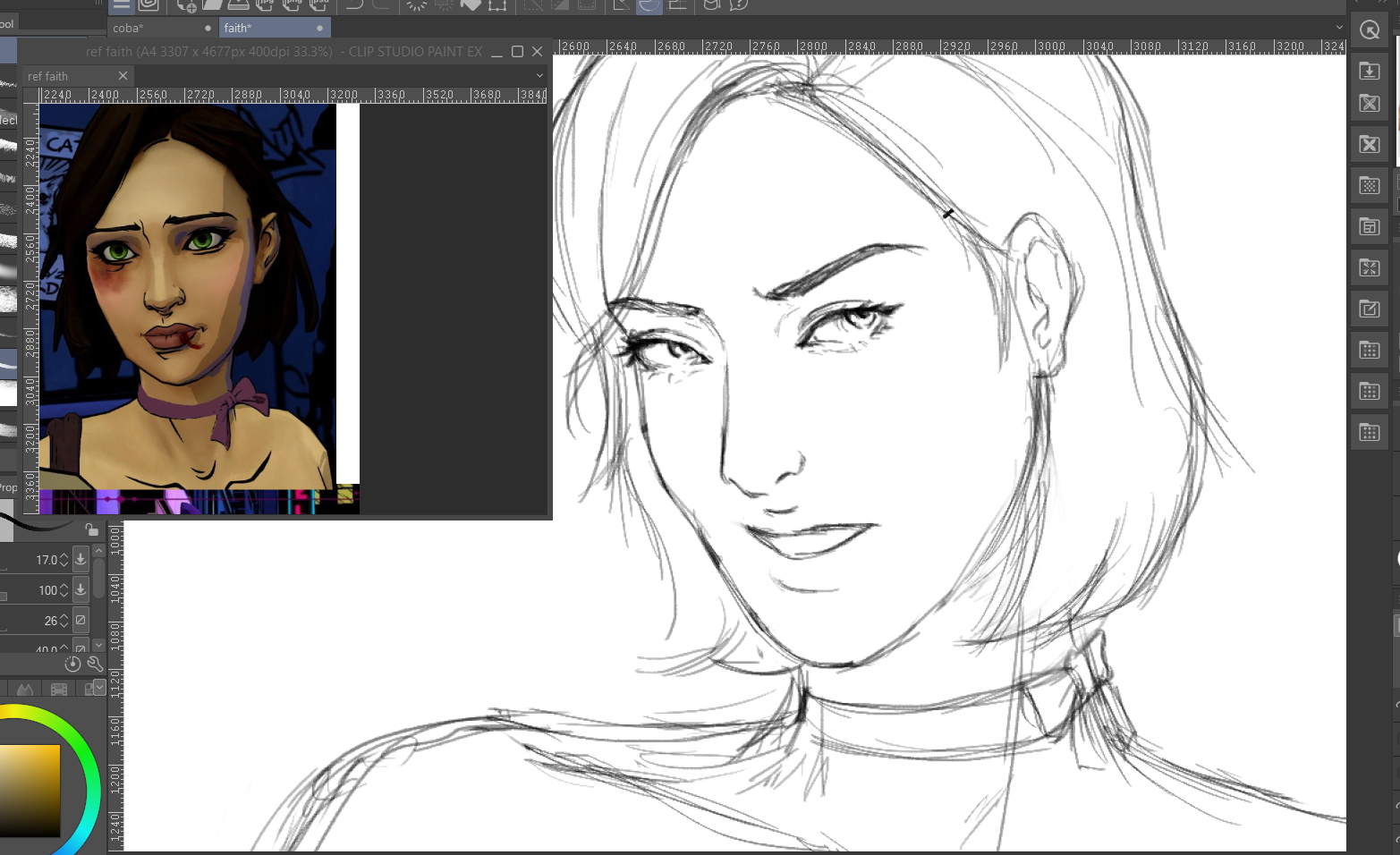This screenshot has height=855, width=1400.
Task: Expand the ref faith window tab list
Action: tap(539, 76)
